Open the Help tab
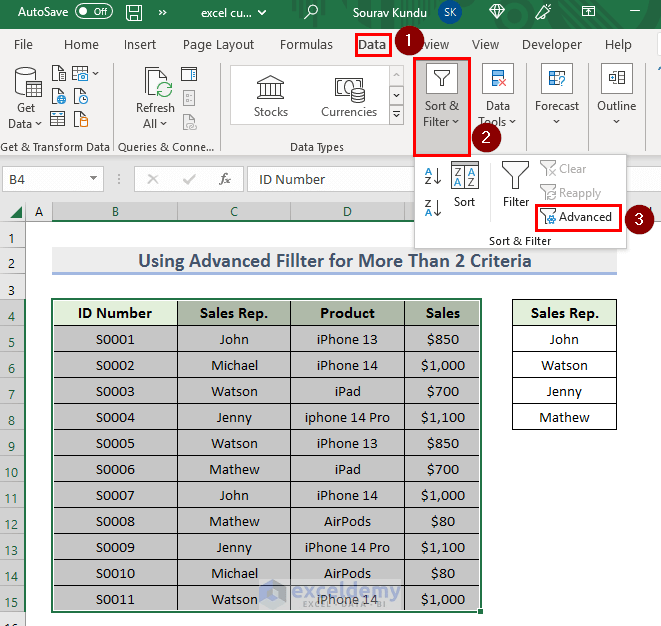 (x=618, y=45)
